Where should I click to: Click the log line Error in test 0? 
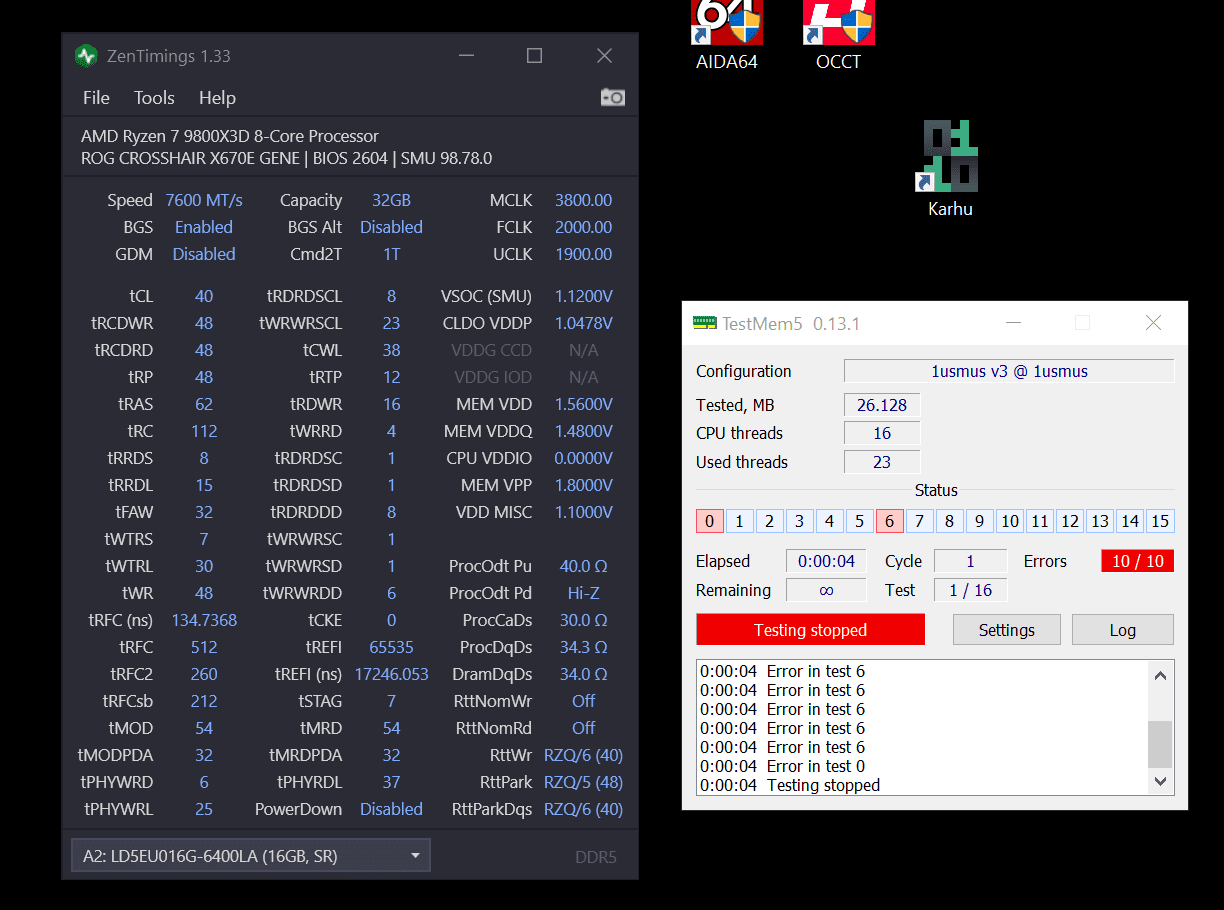tap(782, 766)
